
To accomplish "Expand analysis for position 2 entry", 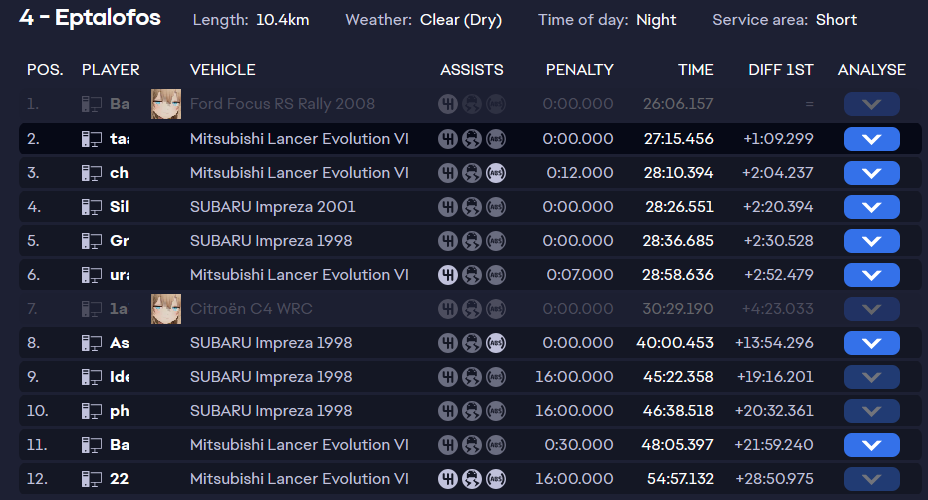I will click(872, 139).
